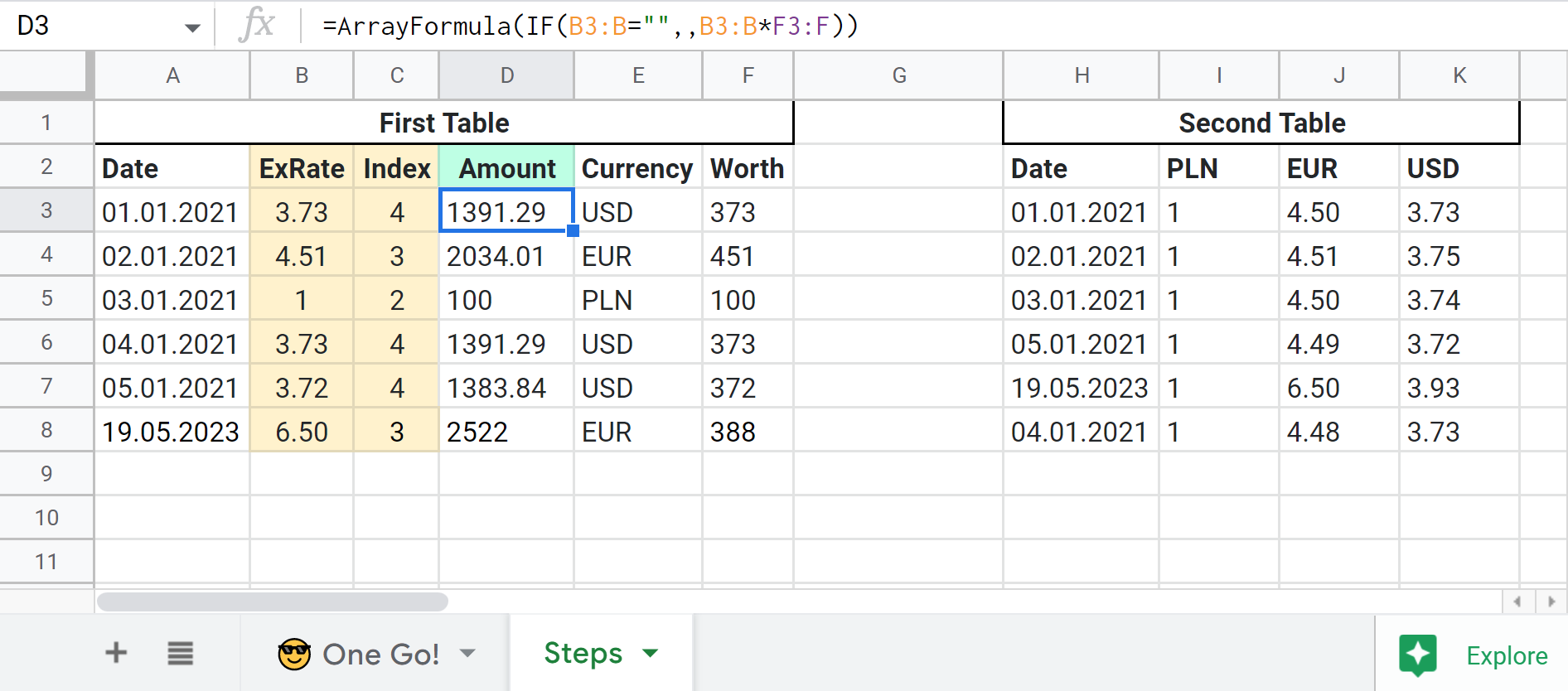Click ExRate cell 4.51
1568x691 pixels.
[x=302, y=256]
